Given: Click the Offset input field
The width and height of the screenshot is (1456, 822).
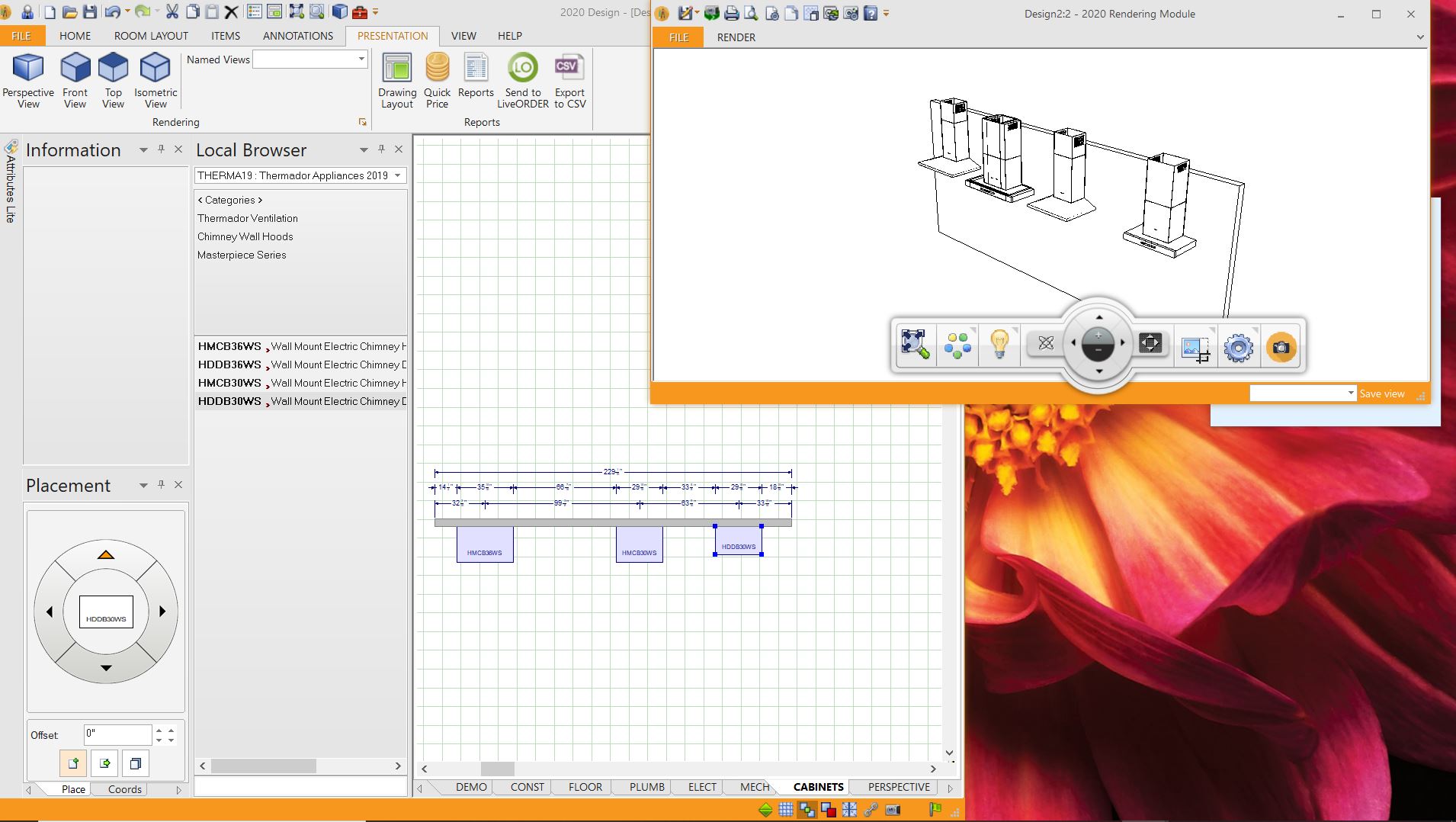Looking at the screenshot, I should pos(117,734).
